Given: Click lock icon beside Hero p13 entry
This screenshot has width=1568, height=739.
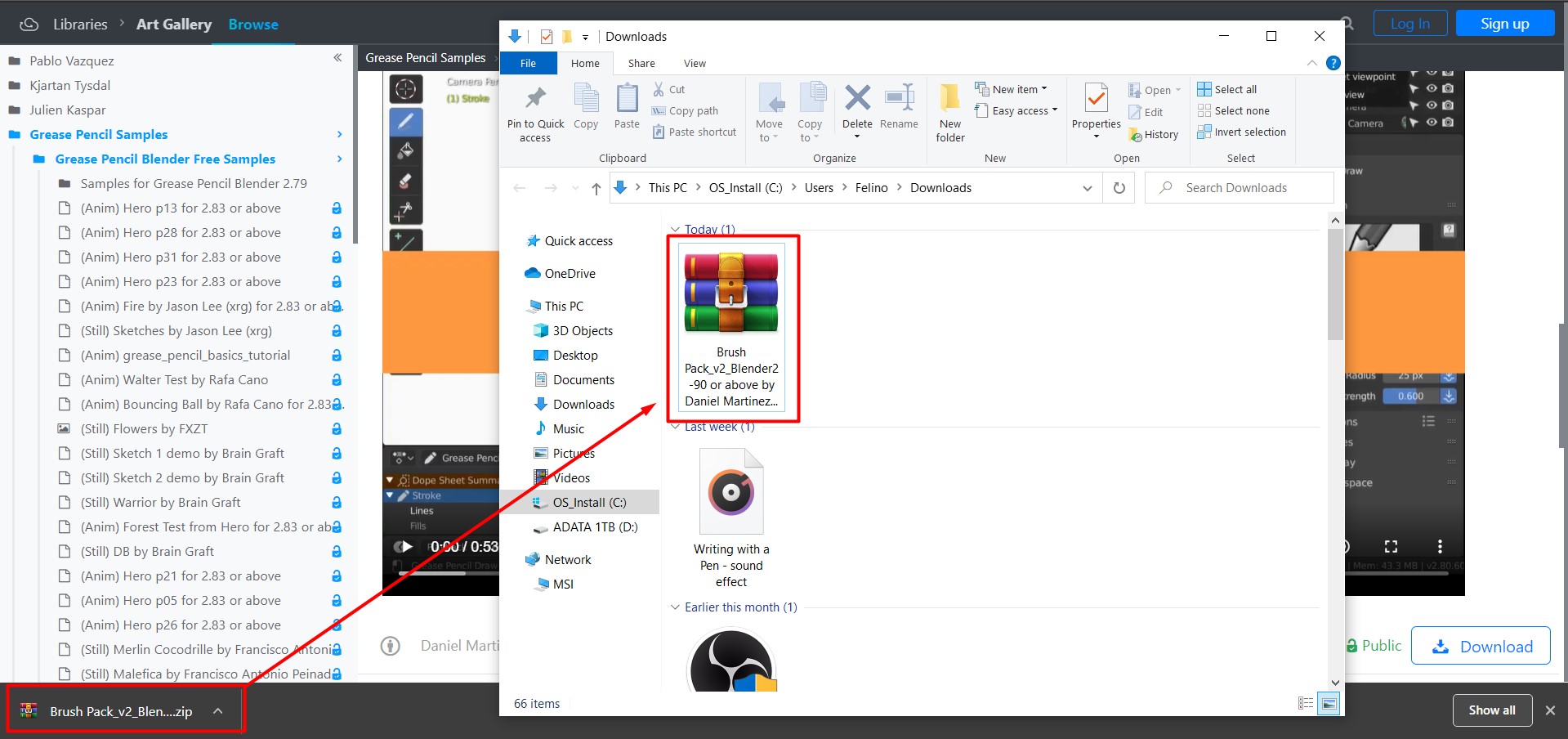Looking at the screenshot, I should coord(337,208).
